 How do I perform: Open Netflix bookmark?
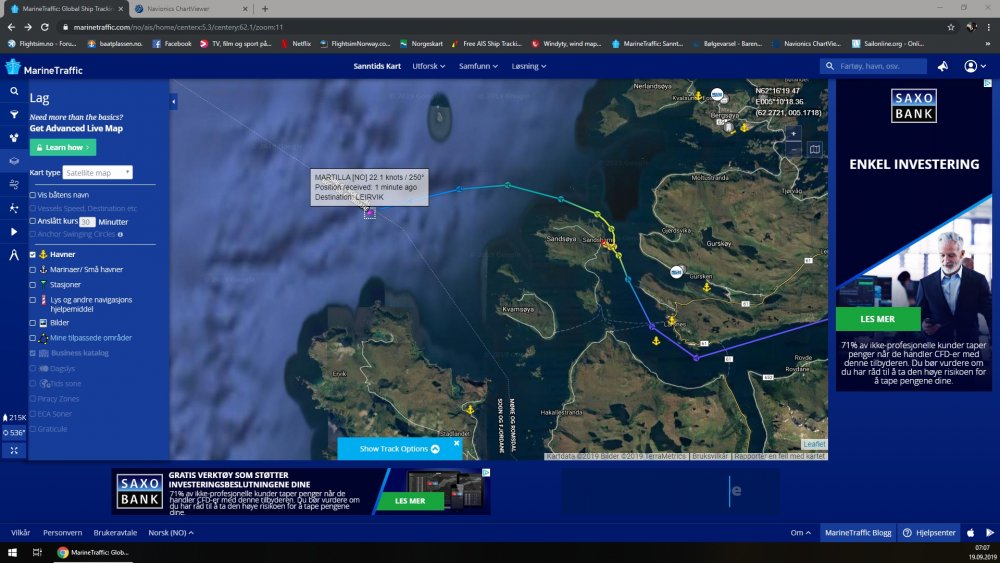tap(295, 44)
